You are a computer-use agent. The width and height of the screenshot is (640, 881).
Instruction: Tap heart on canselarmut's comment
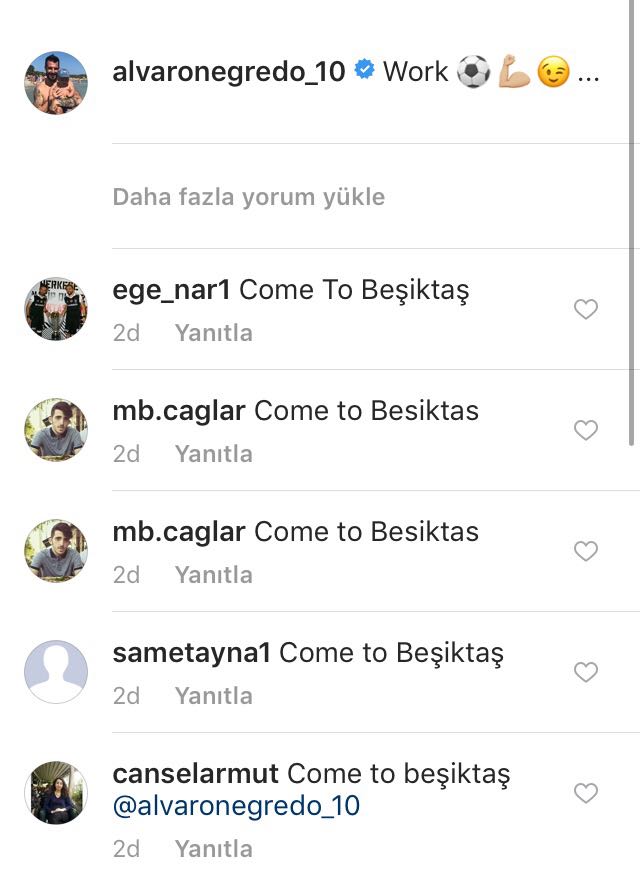coord(585,793)
